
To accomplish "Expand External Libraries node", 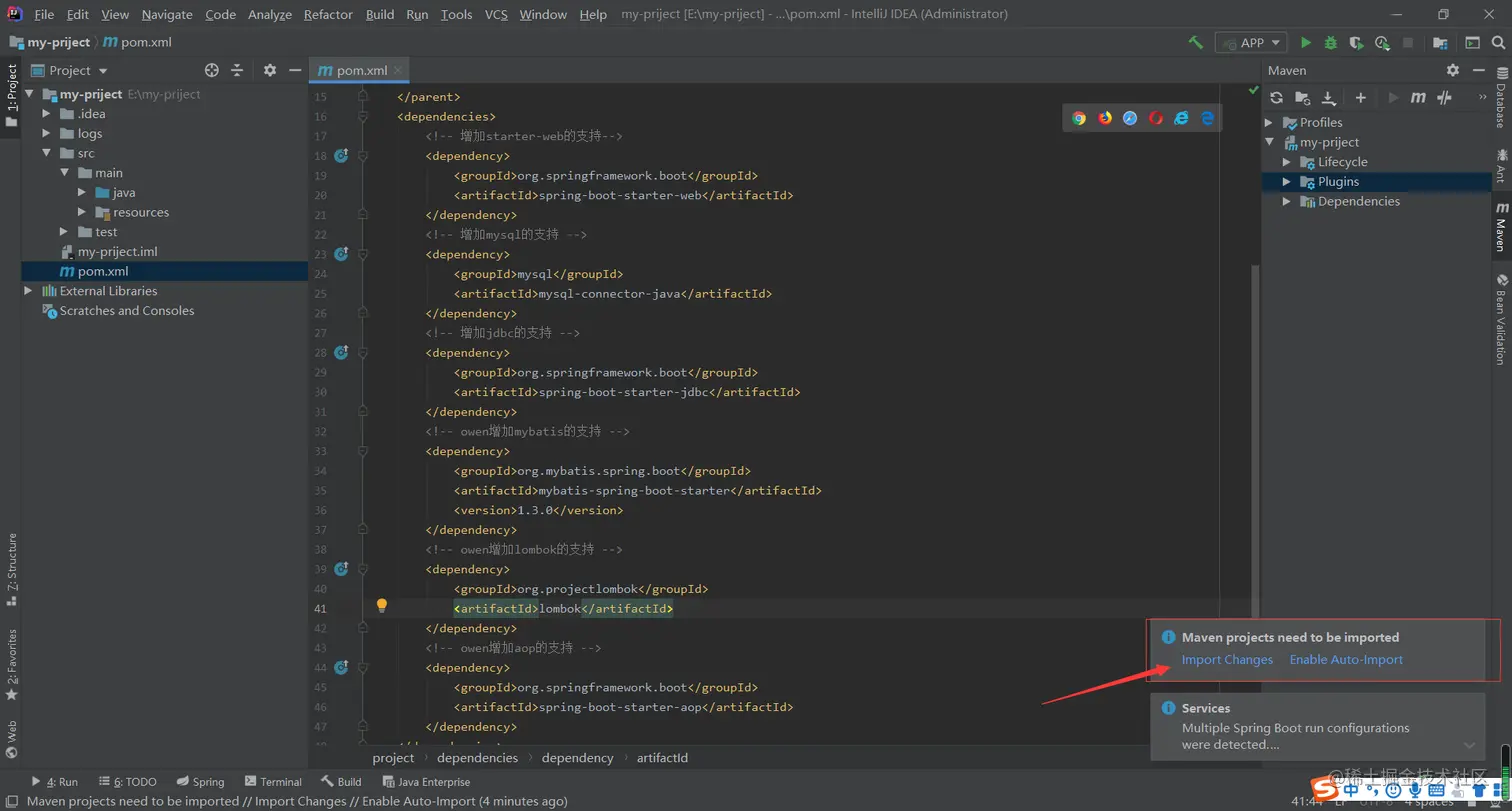I will 28,291.
